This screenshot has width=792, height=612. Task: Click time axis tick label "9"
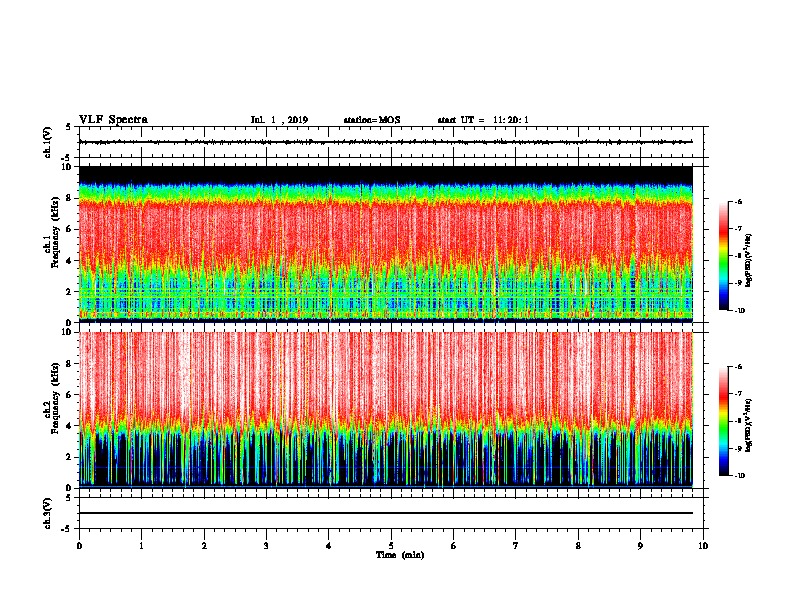click(640, 546)
